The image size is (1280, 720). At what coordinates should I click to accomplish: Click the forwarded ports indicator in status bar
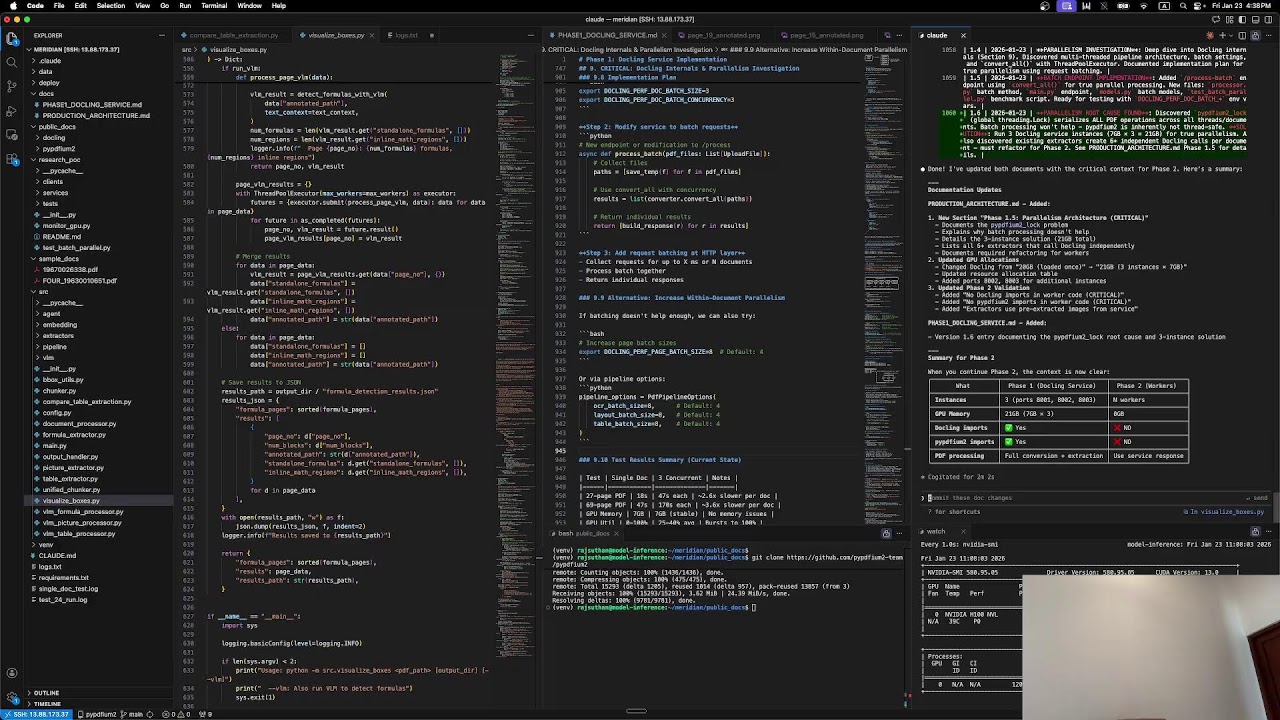pyautogui.click(x=206, y=714)
